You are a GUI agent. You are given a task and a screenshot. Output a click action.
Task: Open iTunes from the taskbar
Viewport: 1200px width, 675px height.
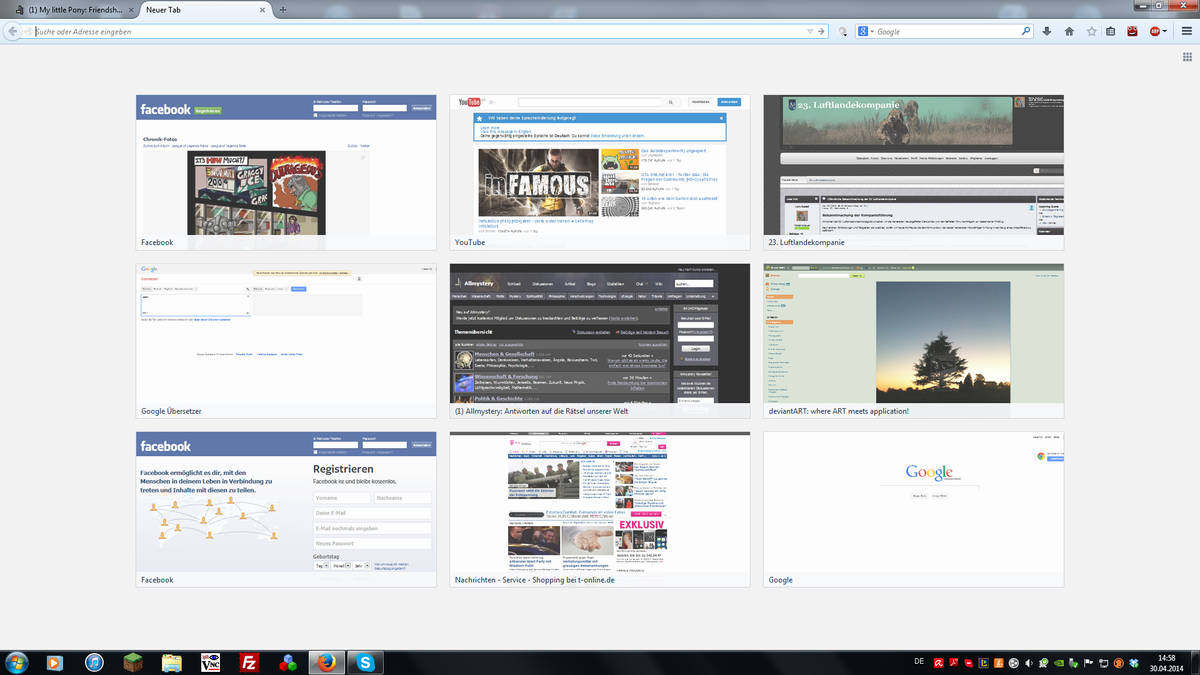95,662
